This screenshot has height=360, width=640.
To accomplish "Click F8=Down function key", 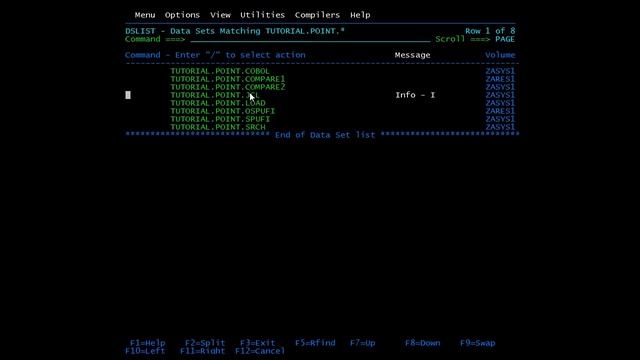I will pyautogui.click(x=422, y=343).
